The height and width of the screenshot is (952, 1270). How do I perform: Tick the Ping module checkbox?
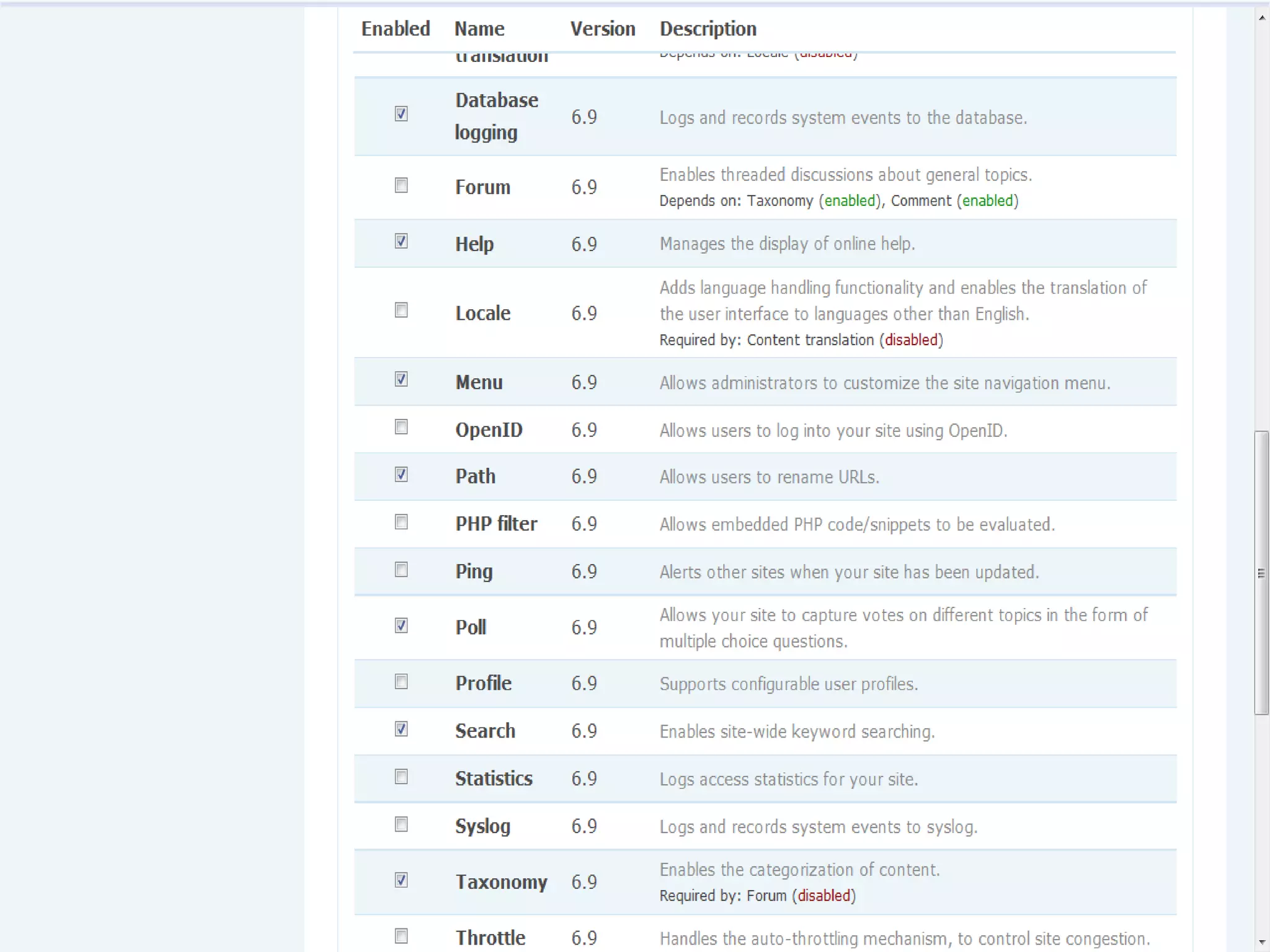[401, 570]
